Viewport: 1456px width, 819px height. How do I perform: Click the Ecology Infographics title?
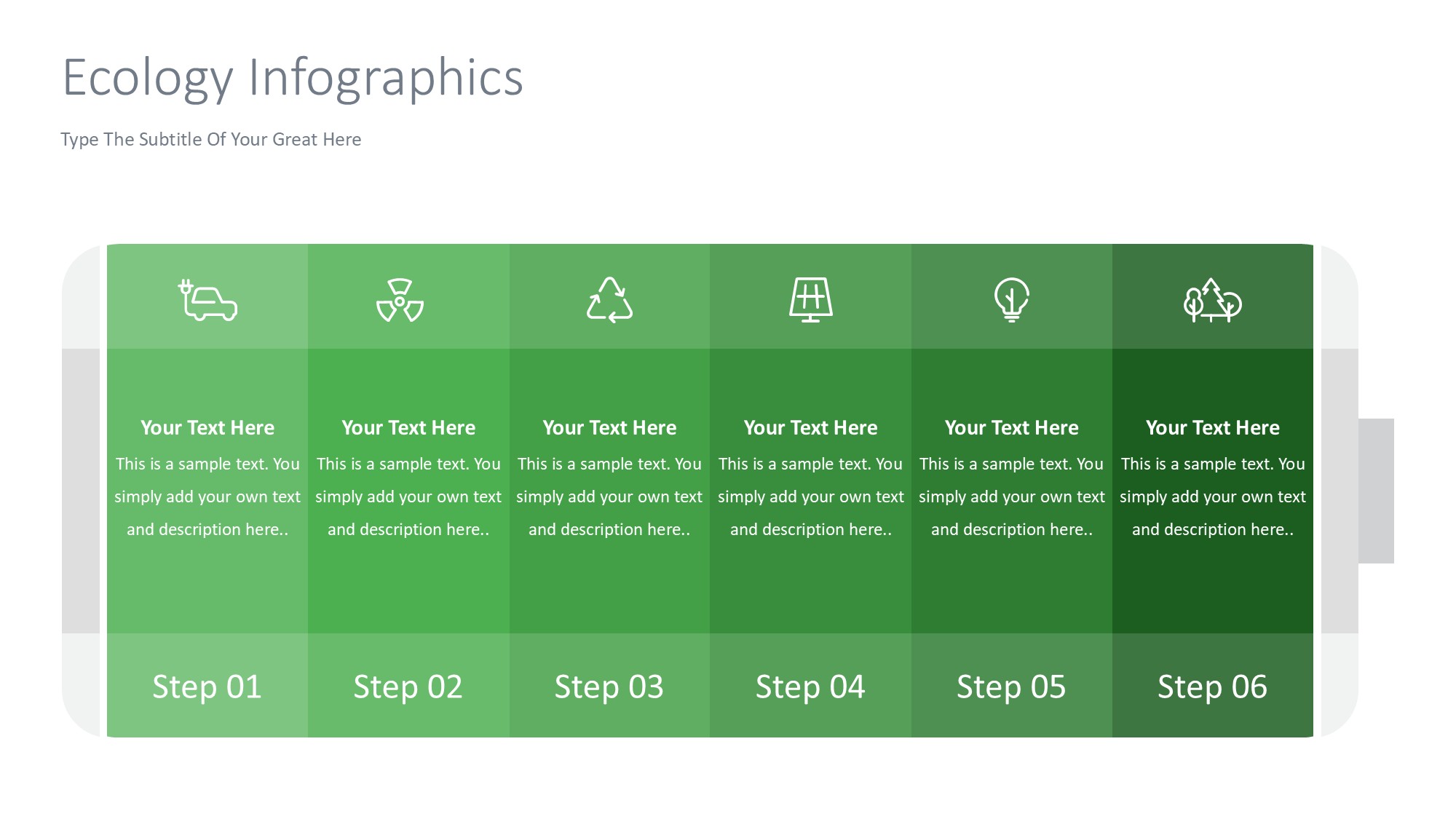click(293, 77)
